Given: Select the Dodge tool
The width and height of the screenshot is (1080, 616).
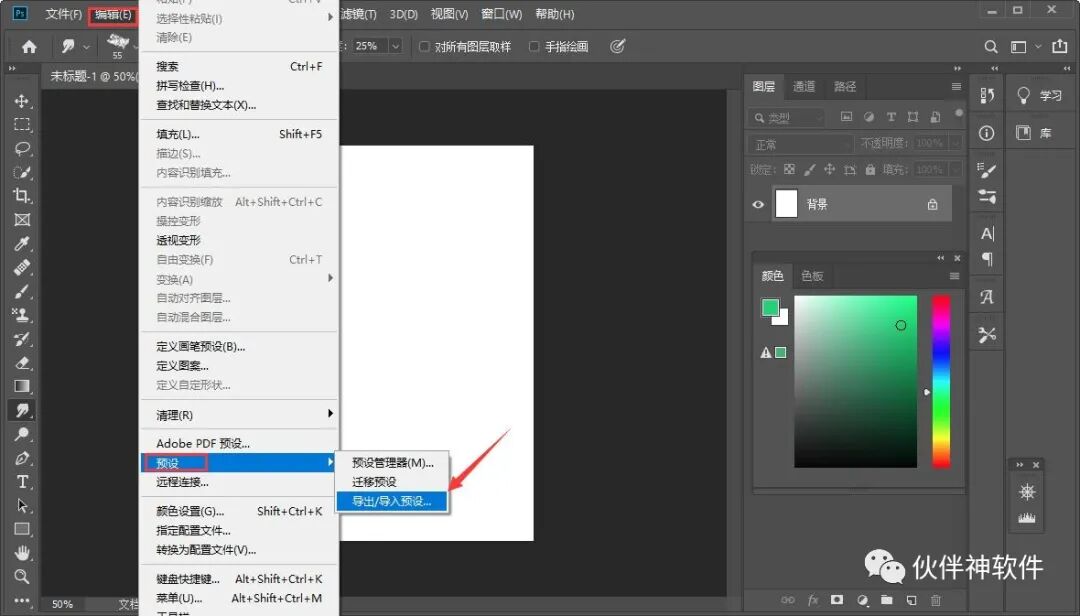Looking at the screenshot, I should click(x=22, y=434).
